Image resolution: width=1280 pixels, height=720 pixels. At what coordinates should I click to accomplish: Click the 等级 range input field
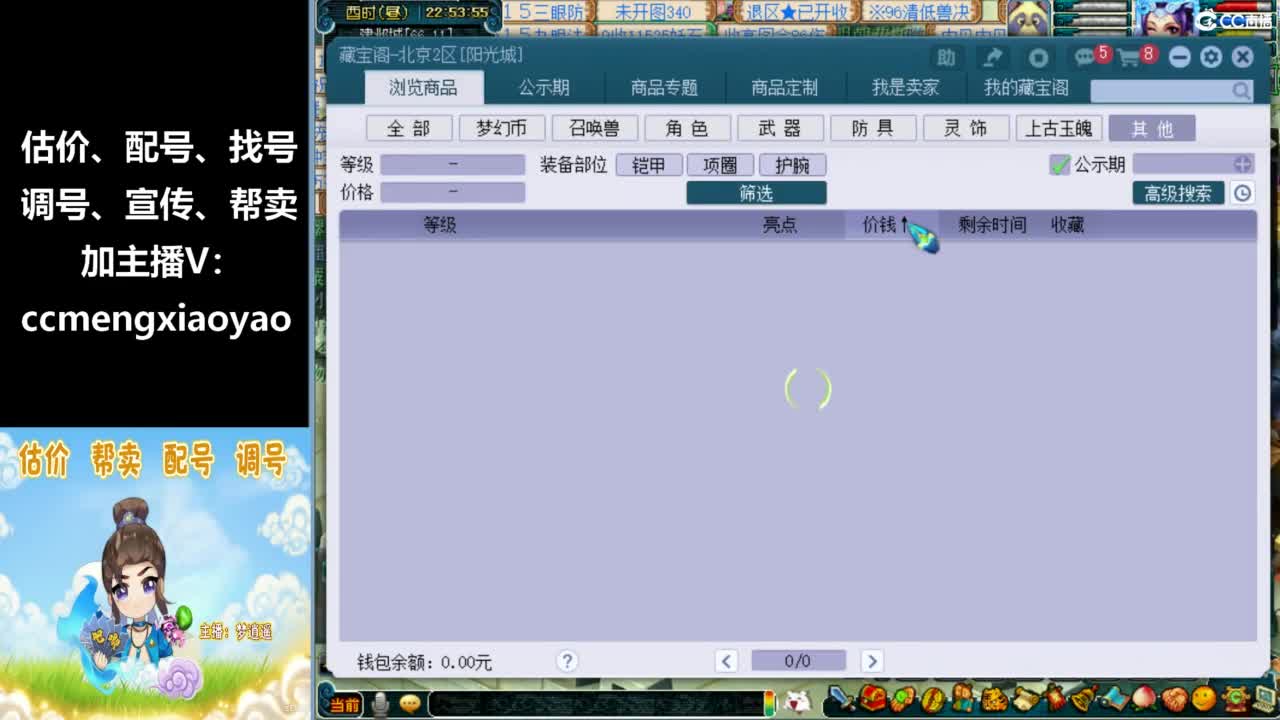tap(453, 165)
